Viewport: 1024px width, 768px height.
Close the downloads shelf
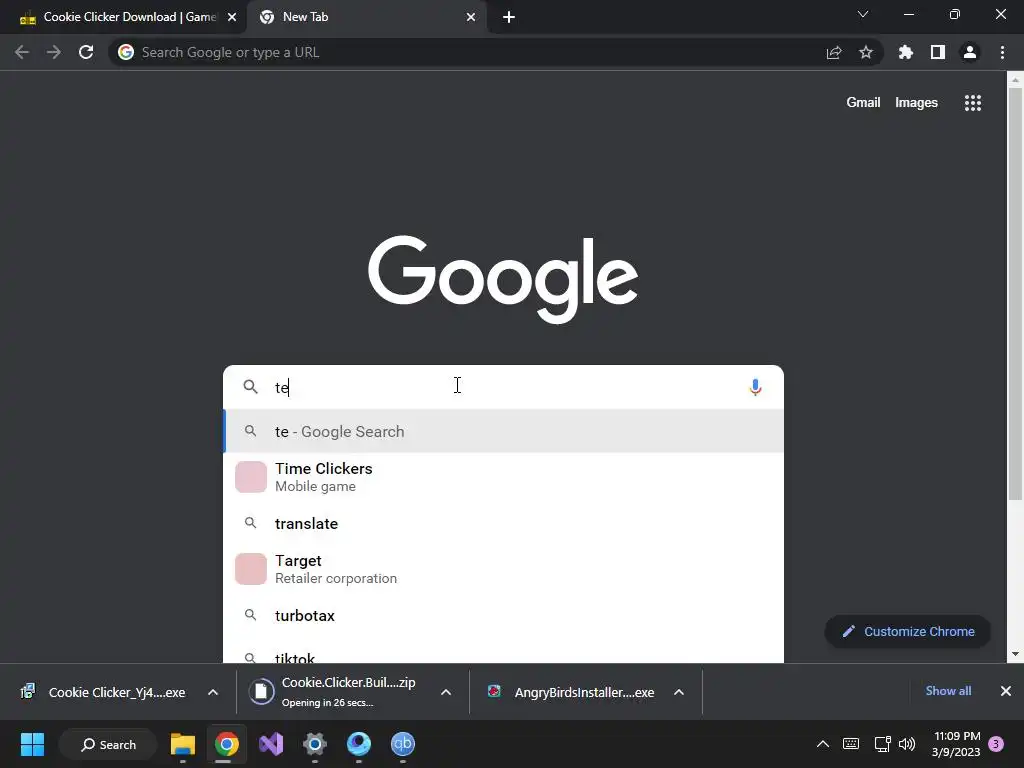(1006, 691)
